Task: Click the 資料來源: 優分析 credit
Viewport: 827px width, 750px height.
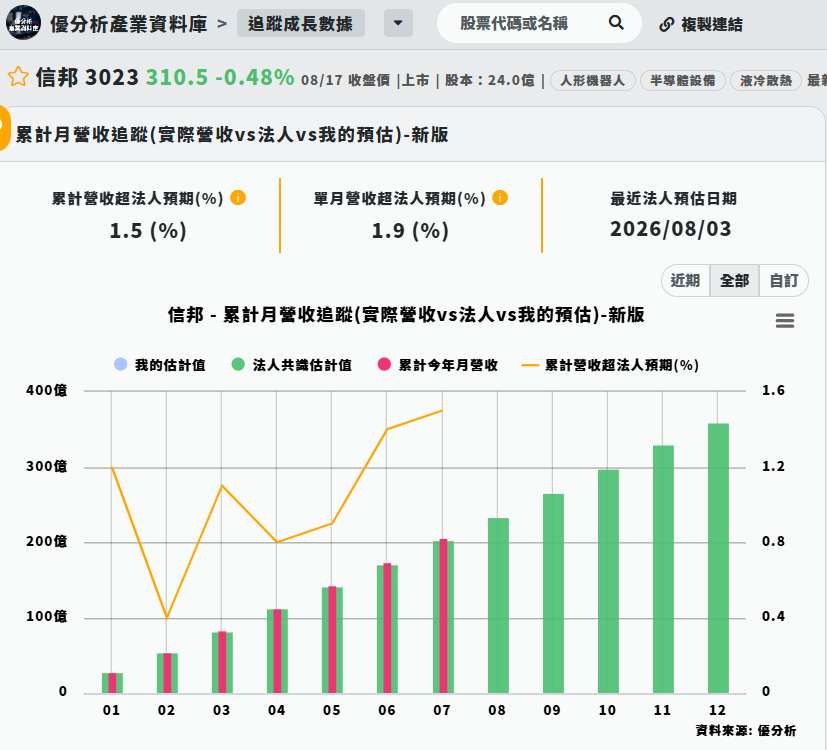Action: 746,730
